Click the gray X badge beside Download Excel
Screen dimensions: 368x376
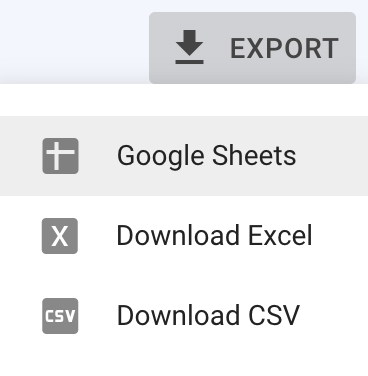coord(60,236)
